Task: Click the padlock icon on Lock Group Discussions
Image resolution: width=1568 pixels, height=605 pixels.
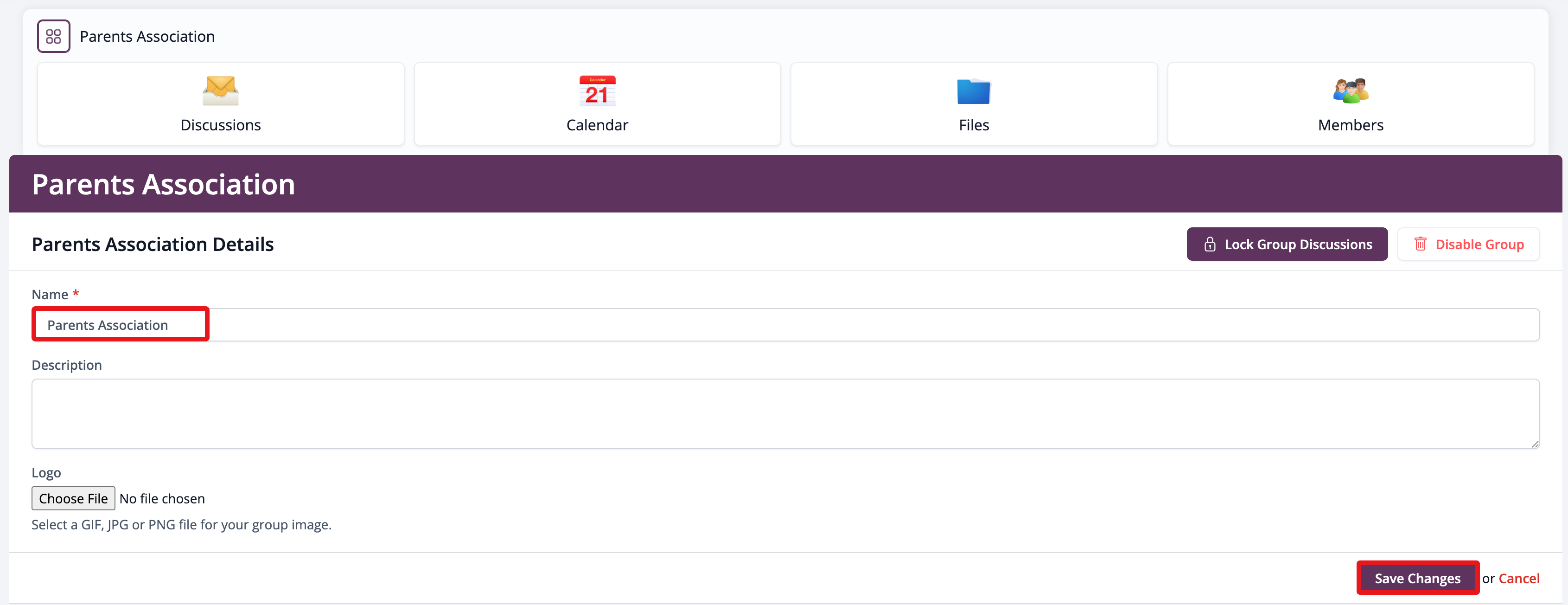Action: (1210, 245)
